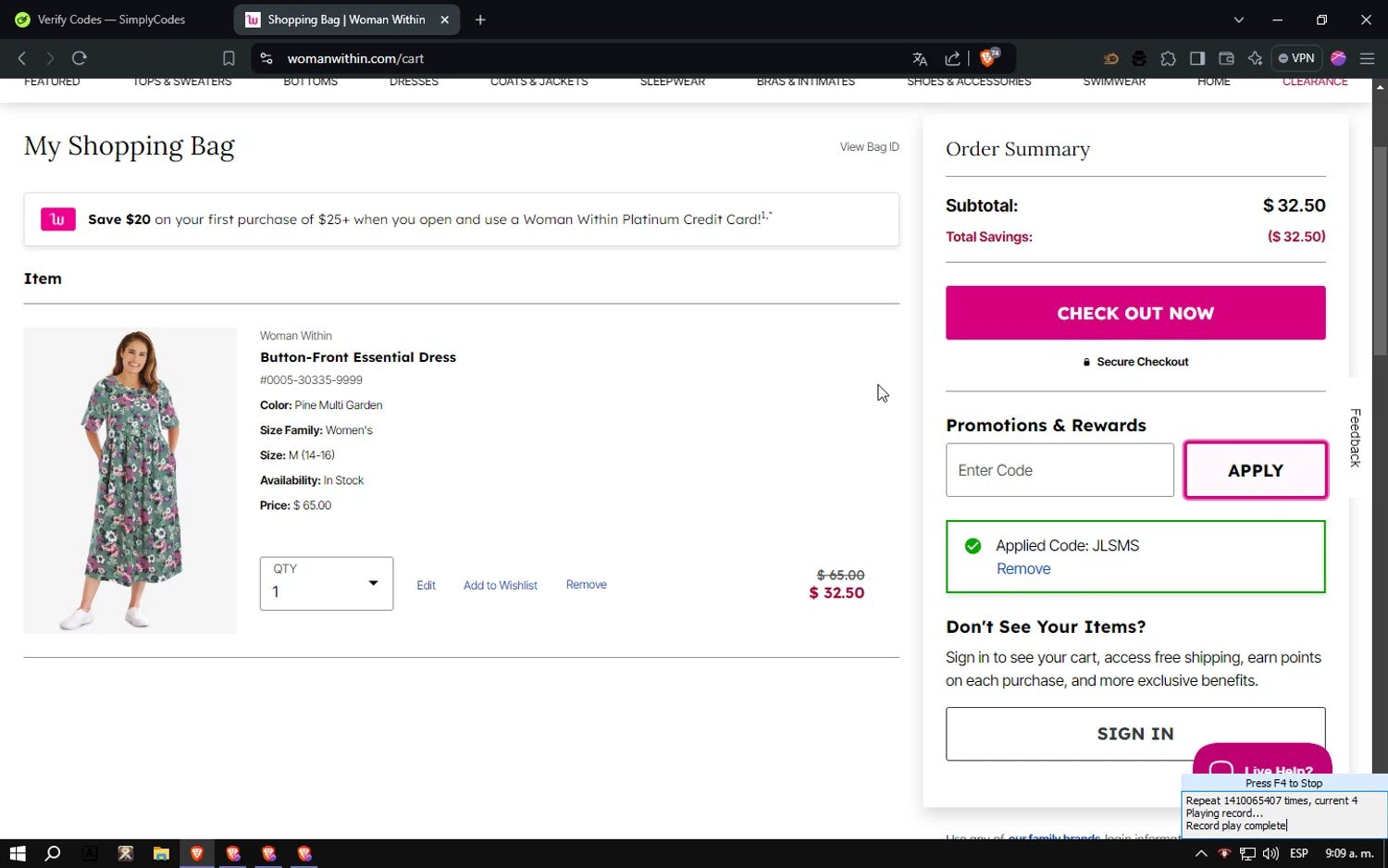
Task: Click the Brave Shields lion icon
Action: [988, 58]
